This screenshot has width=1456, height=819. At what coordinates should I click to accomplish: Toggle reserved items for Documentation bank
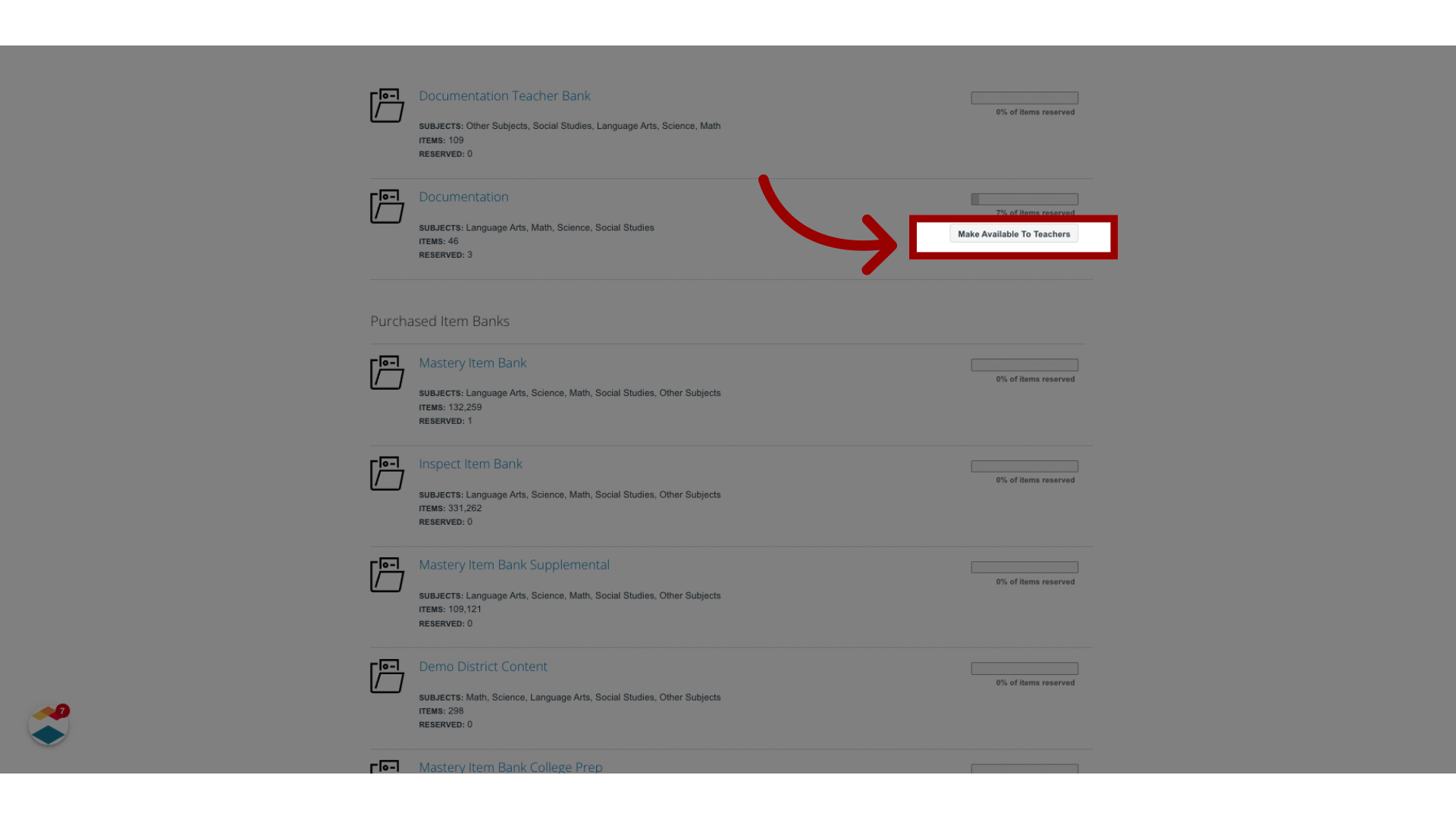pos(1013,233)
